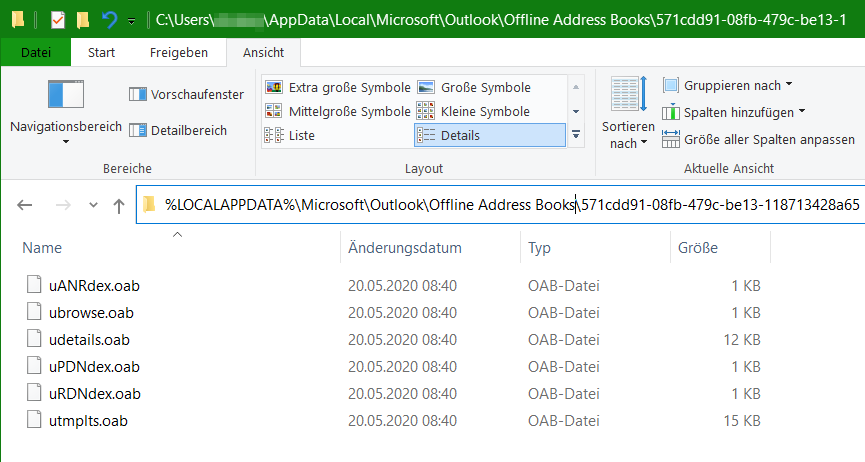
Task: Click the undo icon in title bar
Action: (x=109, y=19)
